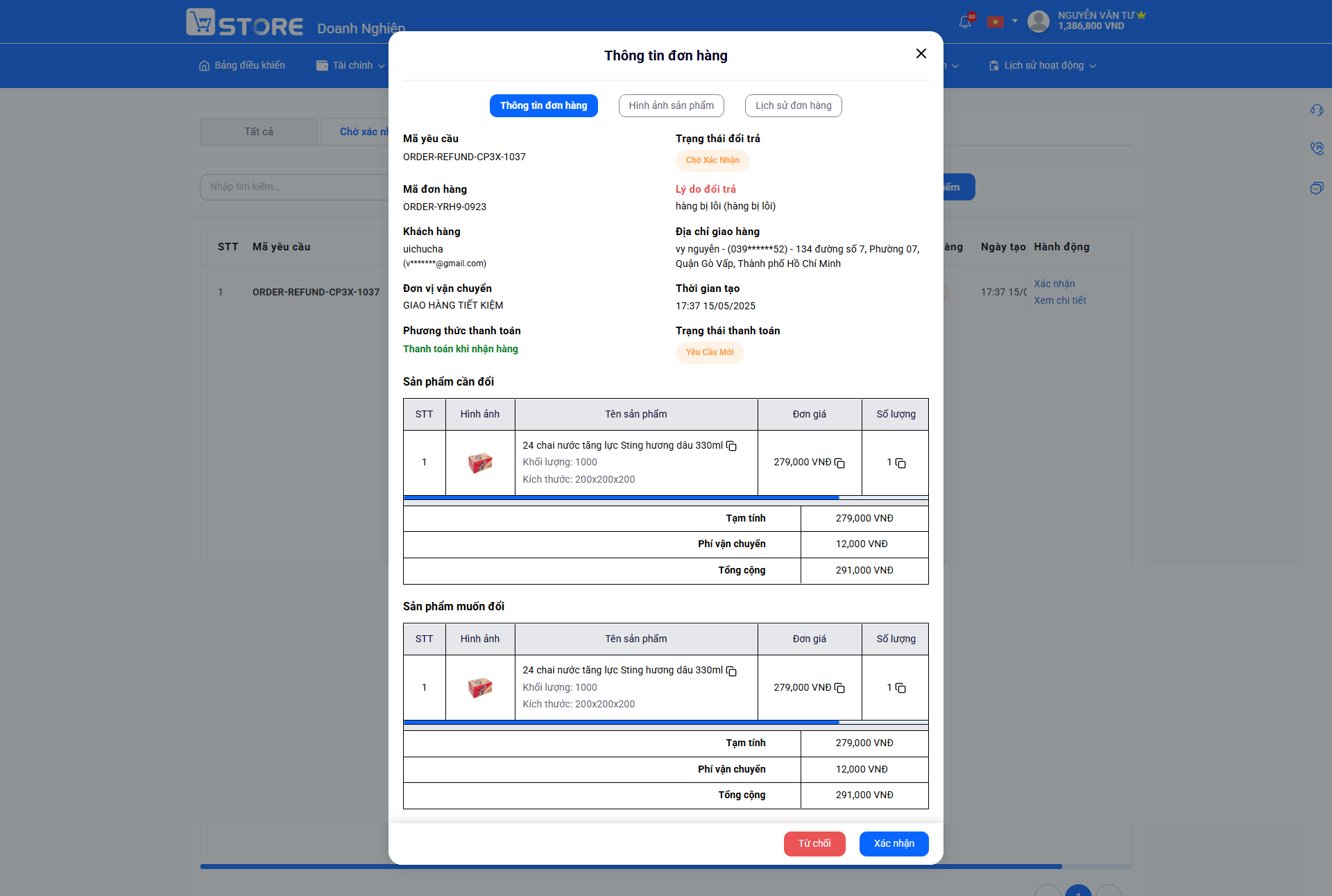Copy quantity in Sản phẩm cần đổi

coord(900,463)
